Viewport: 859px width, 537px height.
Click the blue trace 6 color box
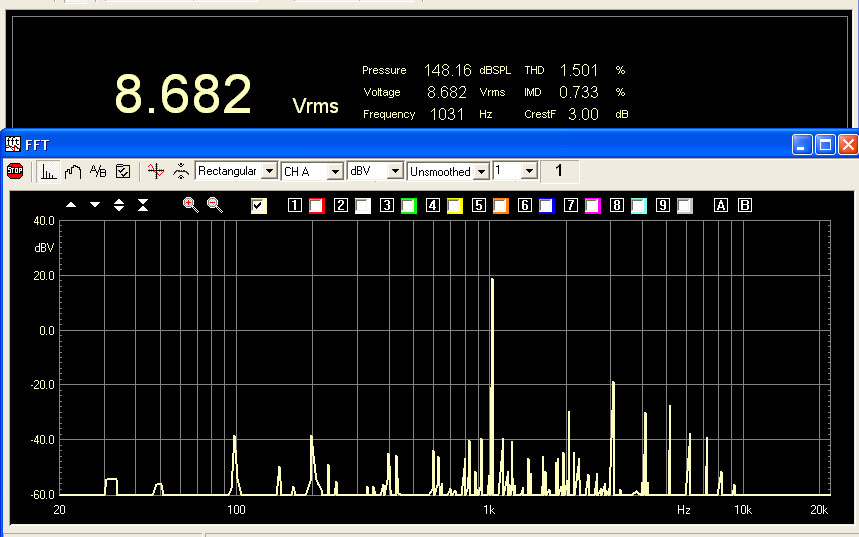(546, 206)
